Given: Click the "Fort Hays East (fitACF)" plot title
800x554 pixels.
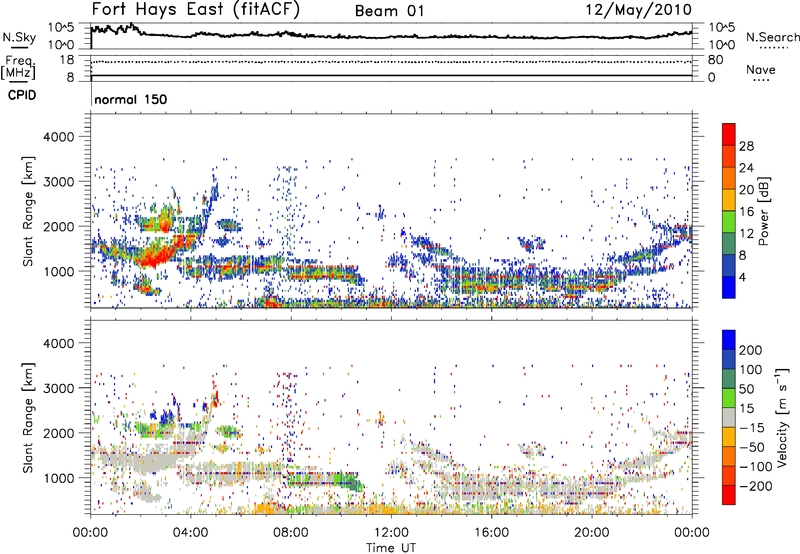Looking at the screenshot, I should click(195, 9).
